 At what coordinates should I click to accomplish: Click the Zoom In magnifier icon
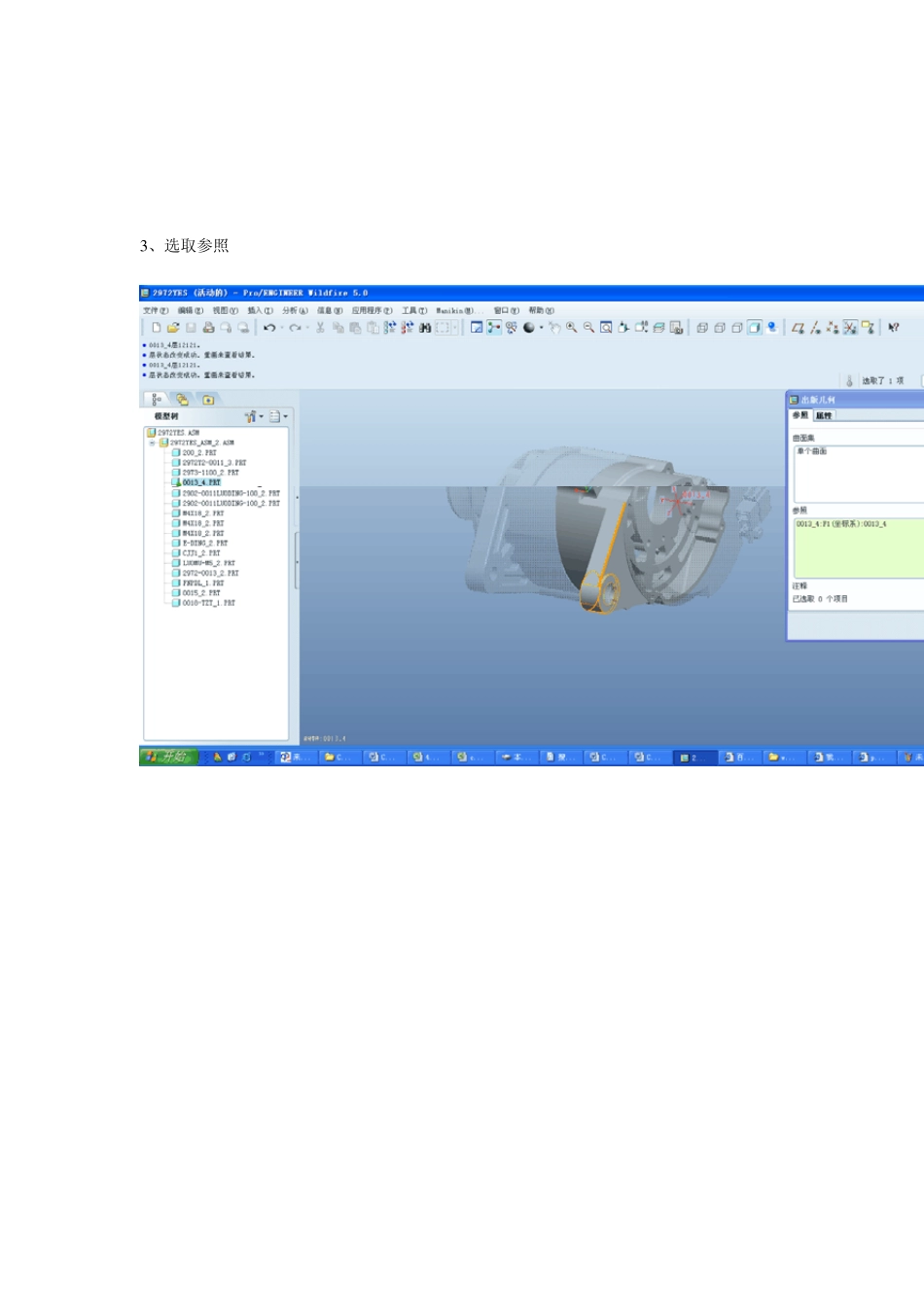pyautogui.click(x=572, y=329)
